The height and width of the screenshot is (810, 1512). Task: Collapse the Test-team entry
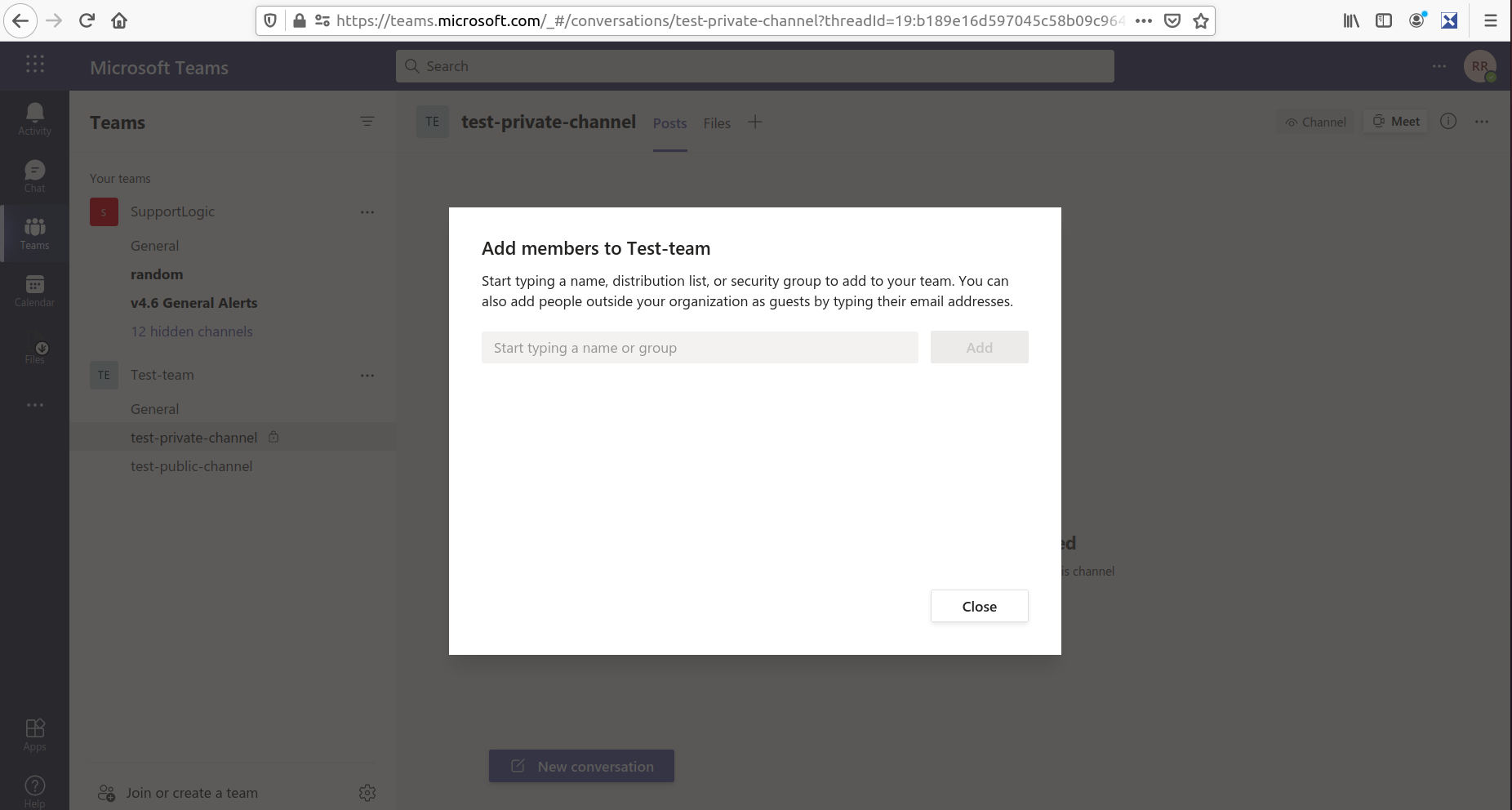(162, 375)
